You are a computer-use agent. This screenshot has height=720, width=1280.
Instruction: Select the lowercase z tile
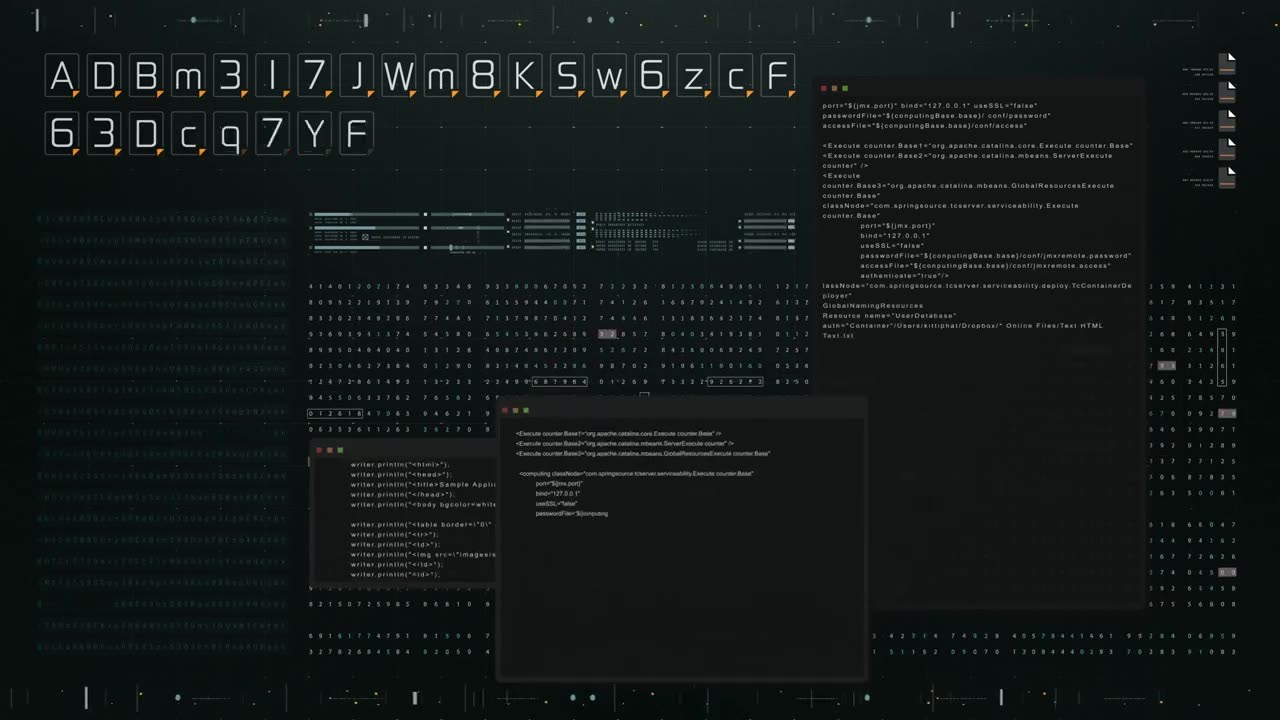pyautogui.click(x=692, y=76)
